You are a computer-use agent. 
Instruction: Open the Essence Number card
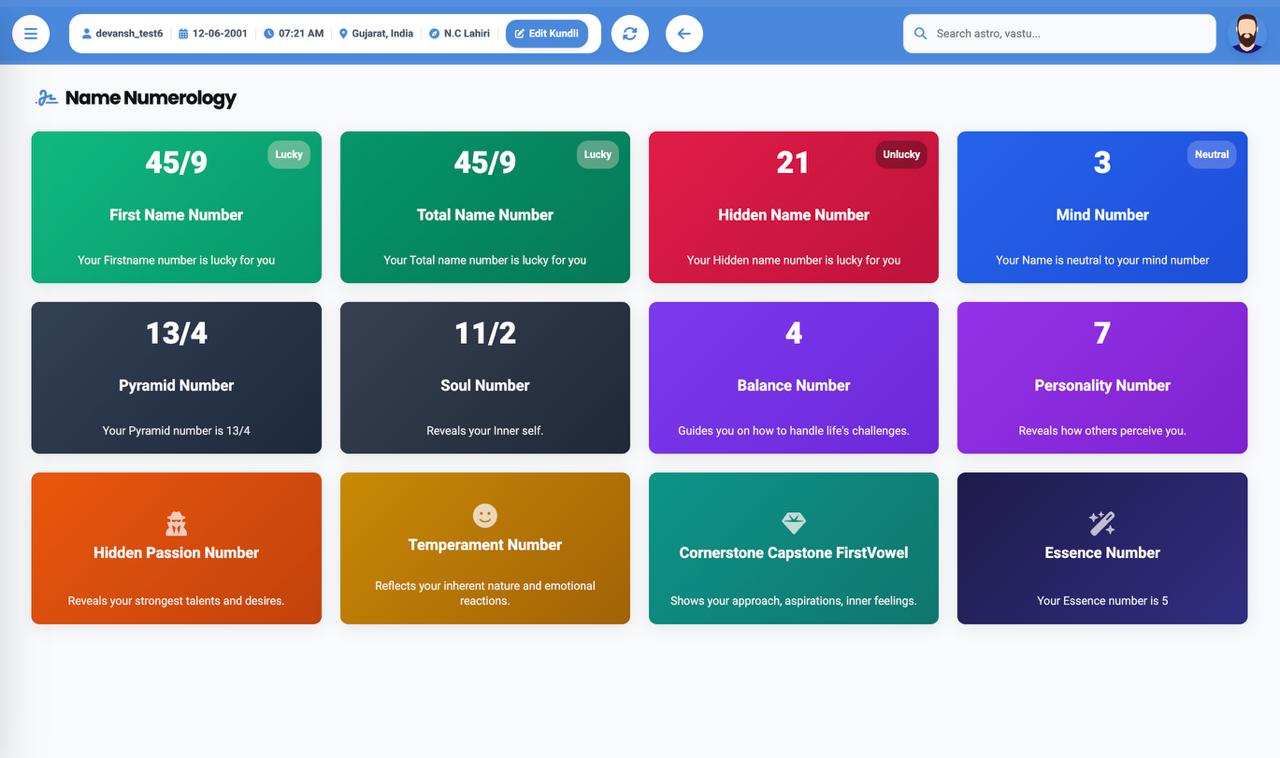(1102, 548)
